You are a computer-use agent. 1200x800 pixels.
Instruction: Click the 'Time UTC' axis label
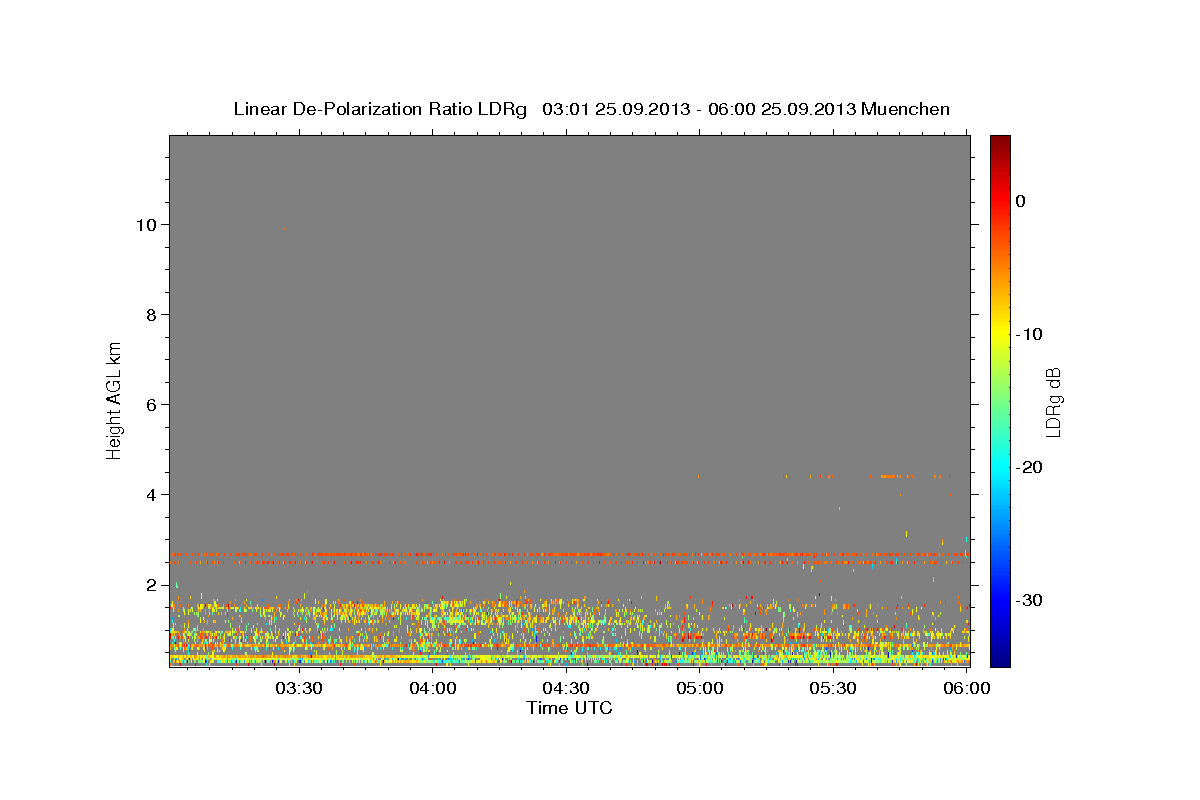[x=569, y=708]
